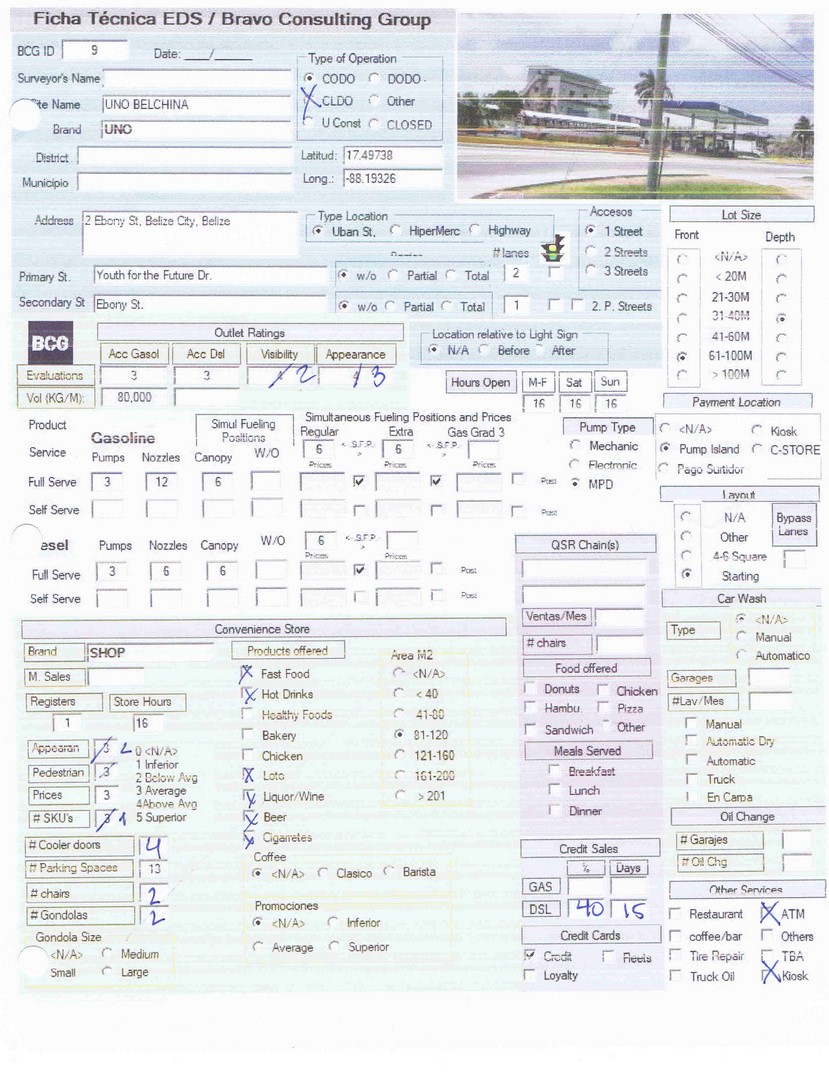Select the 2 Streets access option
The image size is (829, 1080).
(590, 251)
